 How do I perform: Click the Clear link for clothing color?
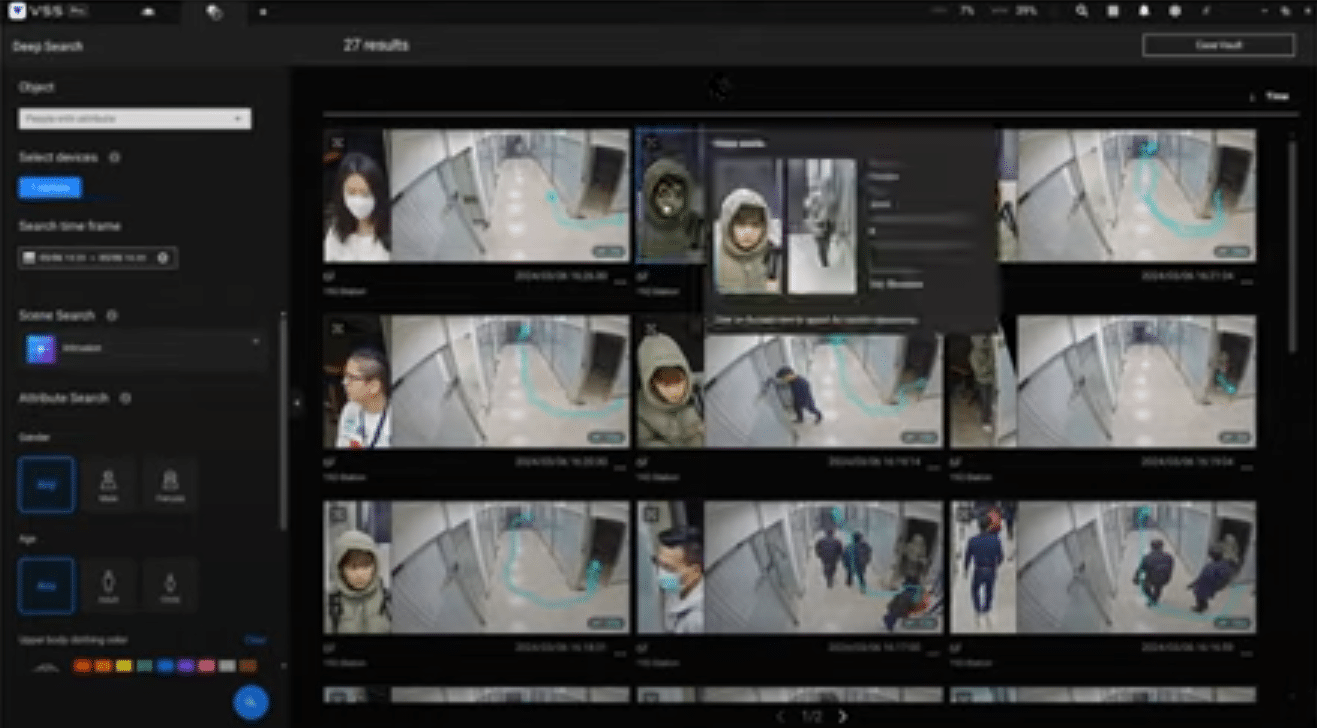[255, 640]
